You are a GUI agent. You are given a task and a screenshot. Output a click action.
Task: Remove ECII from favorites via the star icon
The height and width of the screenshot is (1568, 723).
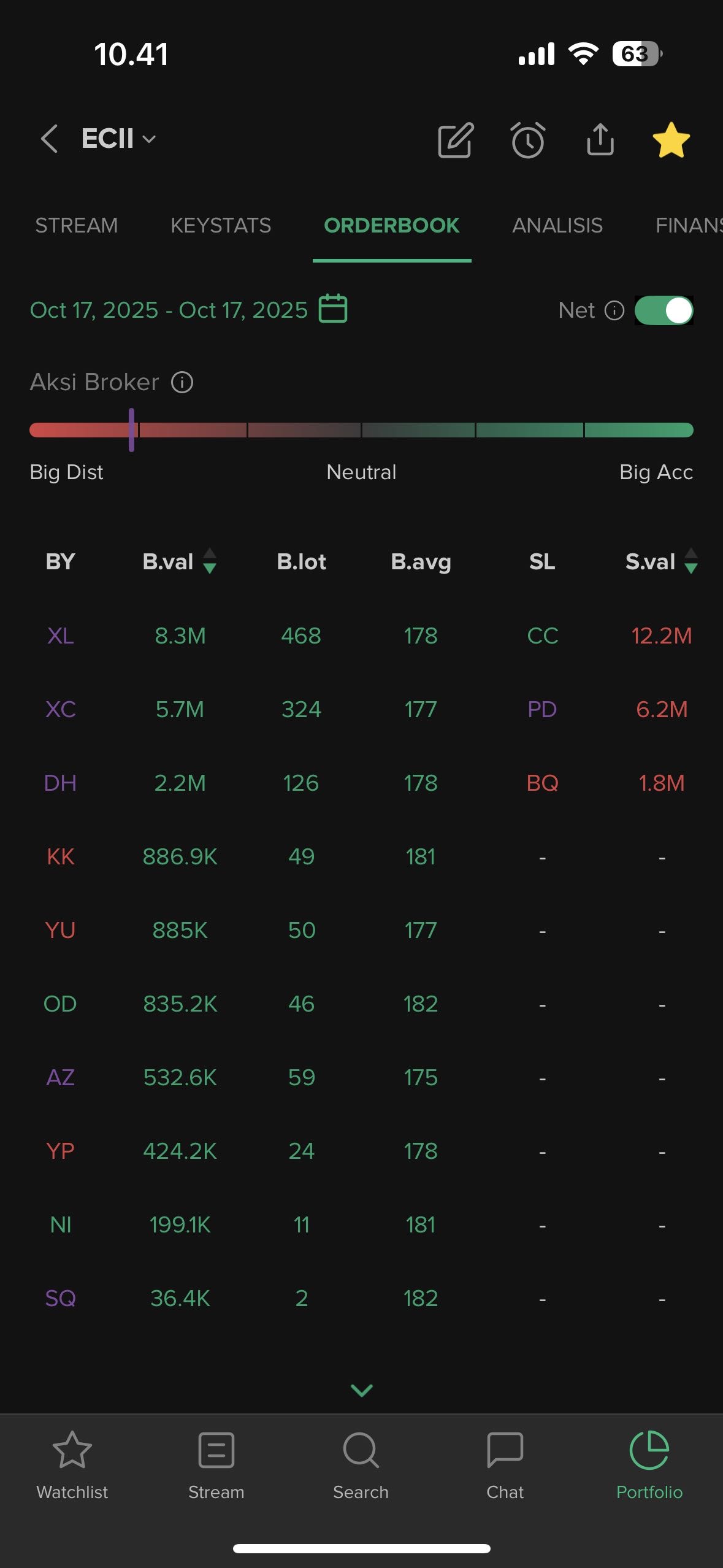[x=671, y=140]
